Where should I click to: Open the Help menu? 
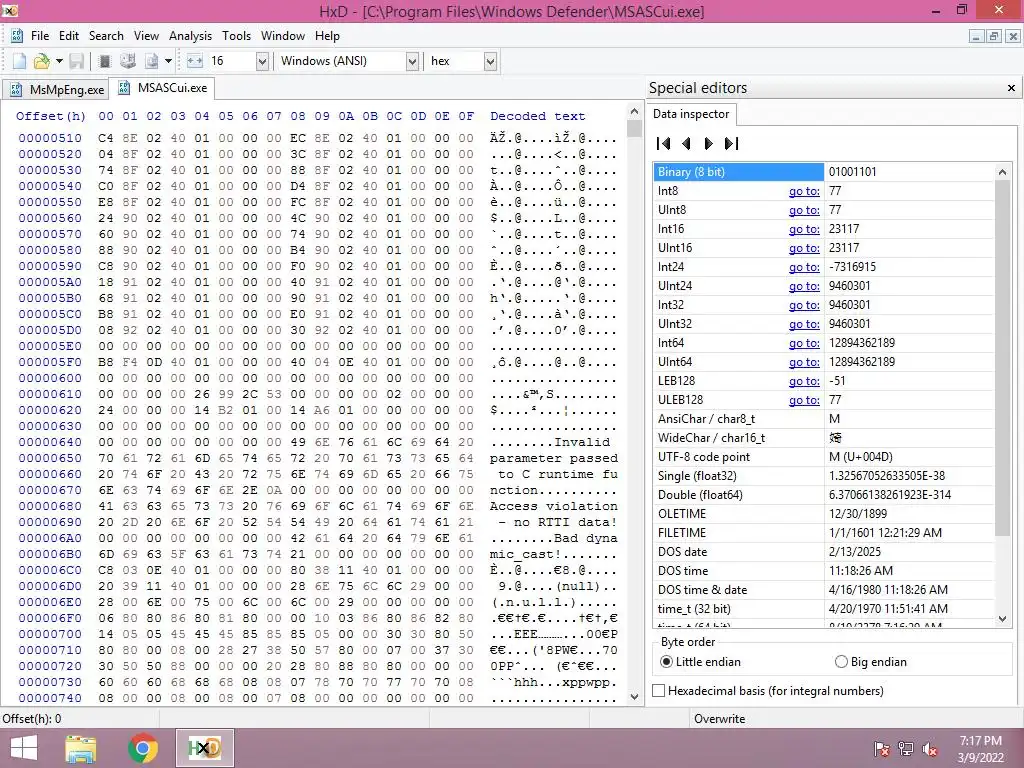(327, 36)
